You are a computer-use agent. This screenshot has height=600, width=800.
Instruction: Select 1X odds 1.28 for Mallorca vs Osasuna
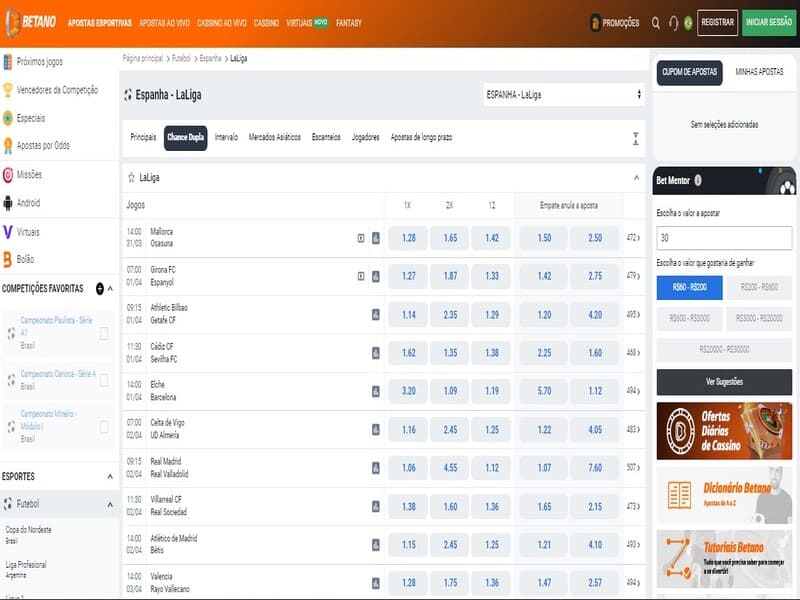(x=408, y=238)
